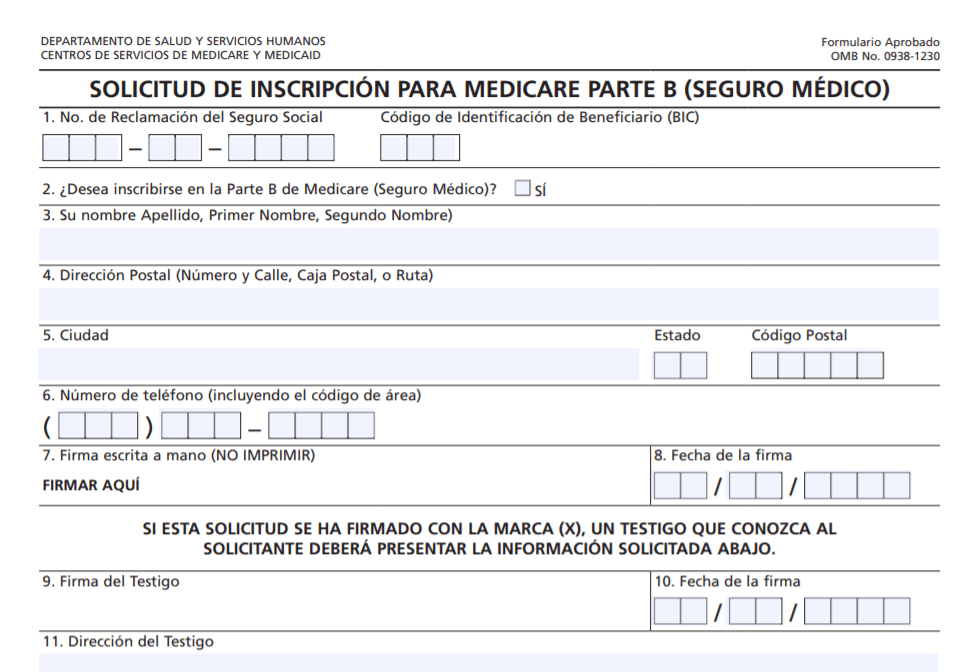Click the FIRMAR AQUÍ signature label
The width and height of the screenshot is (975, 672).
click(x=91, y=486)
